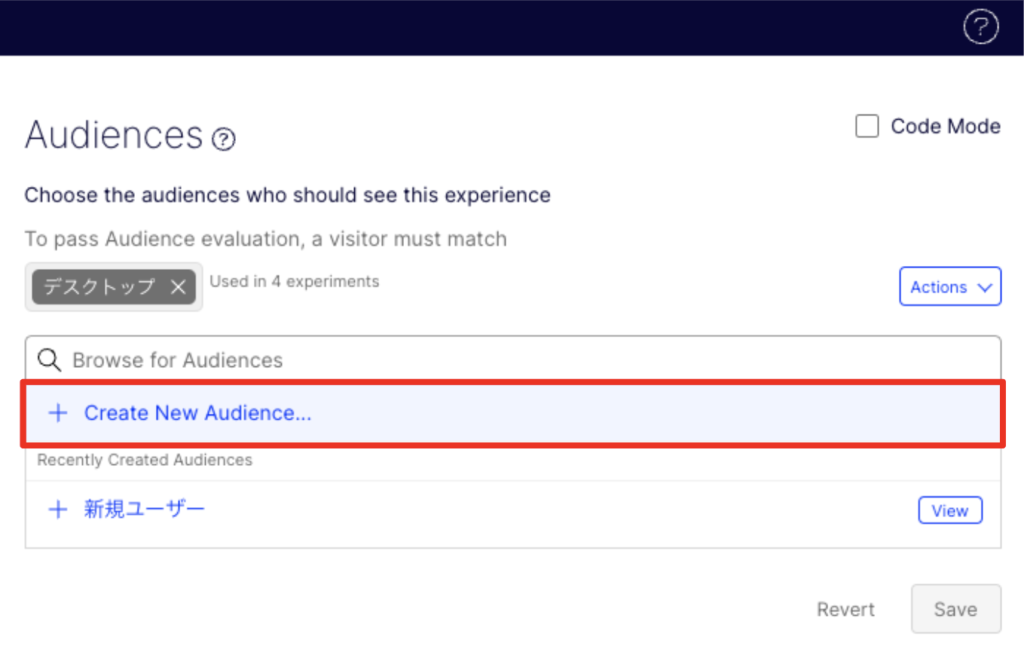Image resolution: width=1024 pixels, height=658 pixels.
Task: Click the Revert button
Action: [845, 609]
